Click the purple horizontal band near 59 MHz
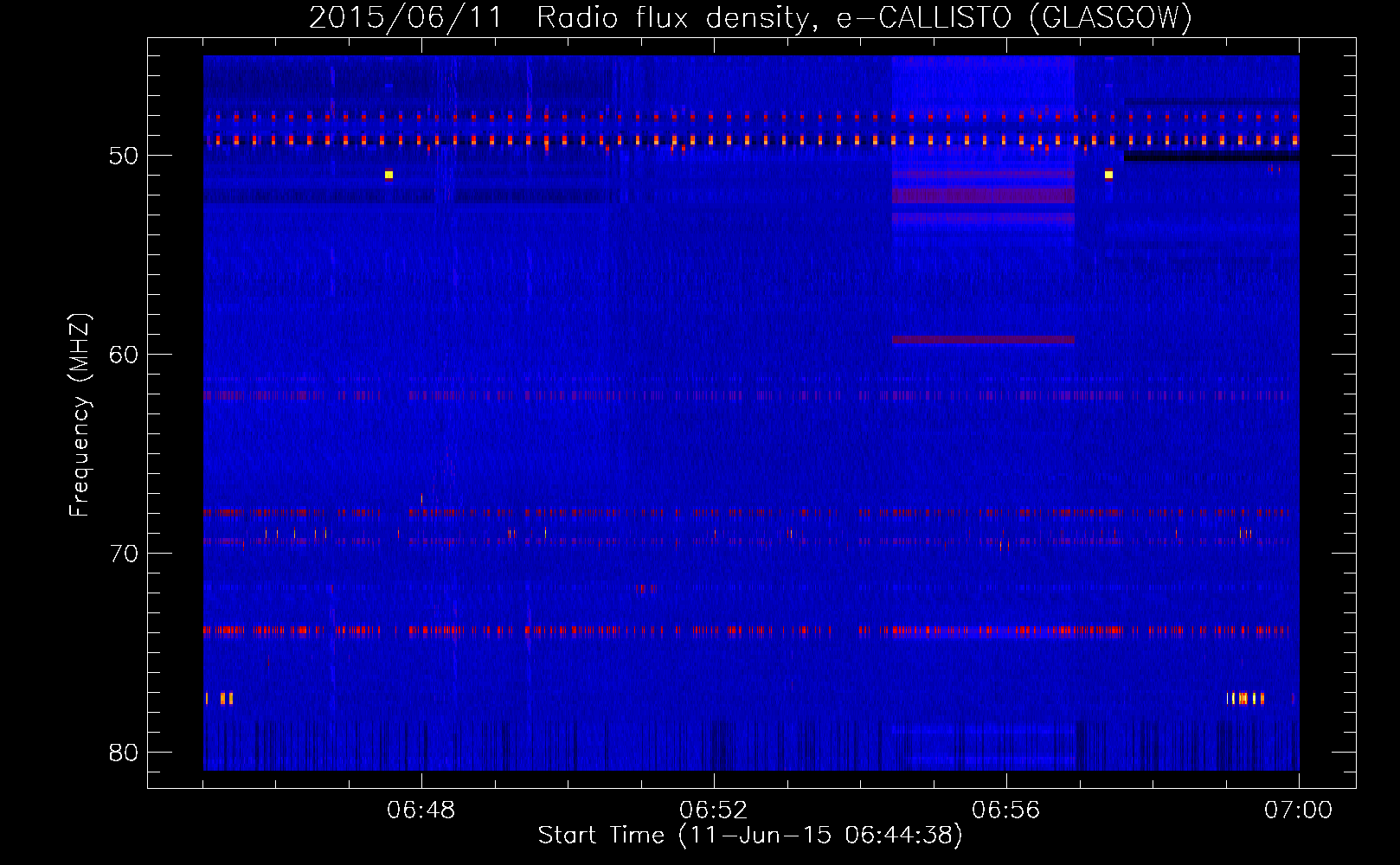The height and width of the screenshot is (865, 1400). click(983, 340)
